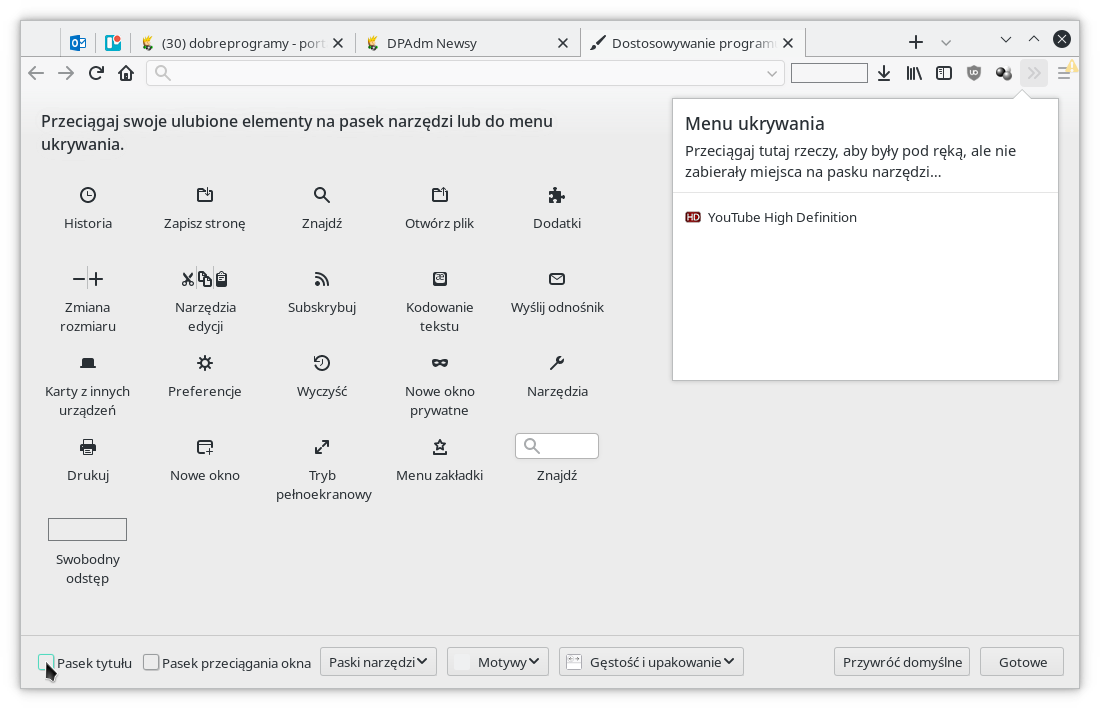This screenshot has width=1100, height=709.
Task: Open the hamburger application menu
Action: point(1064,73)
